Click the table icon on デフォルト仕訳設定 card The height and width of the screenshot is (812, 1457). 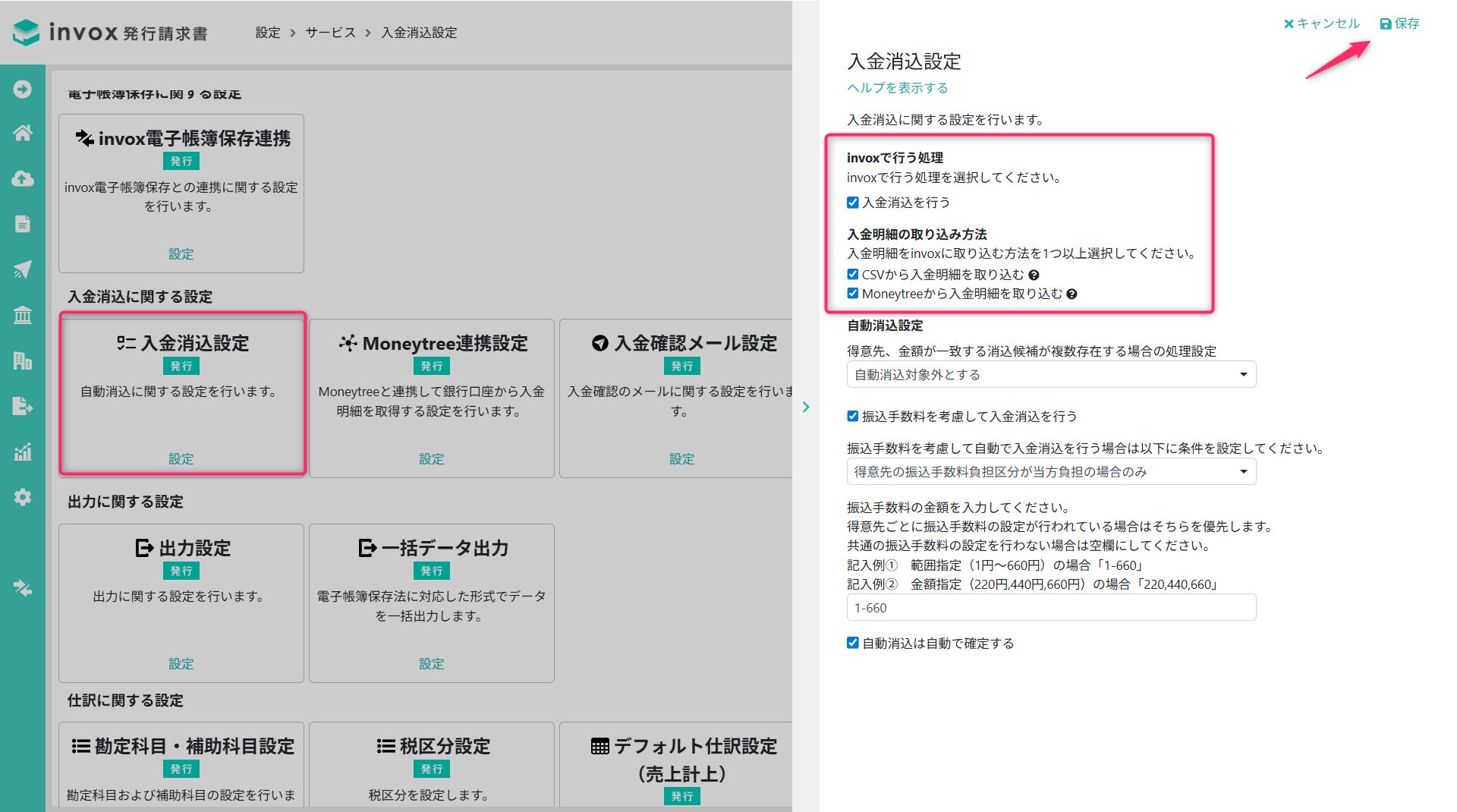[599, 746]
